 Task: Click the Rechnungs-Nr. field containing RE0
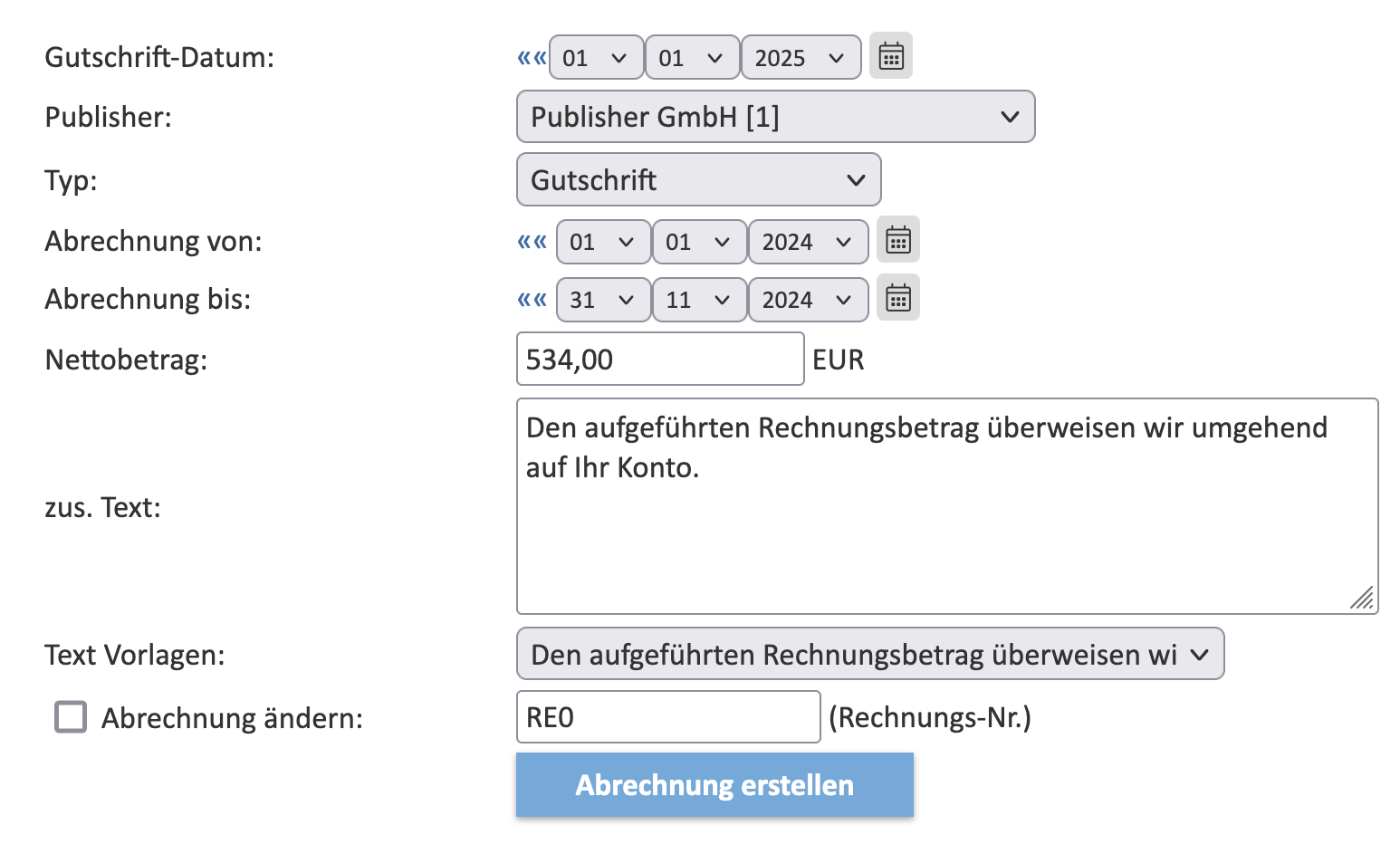(668, 717)
